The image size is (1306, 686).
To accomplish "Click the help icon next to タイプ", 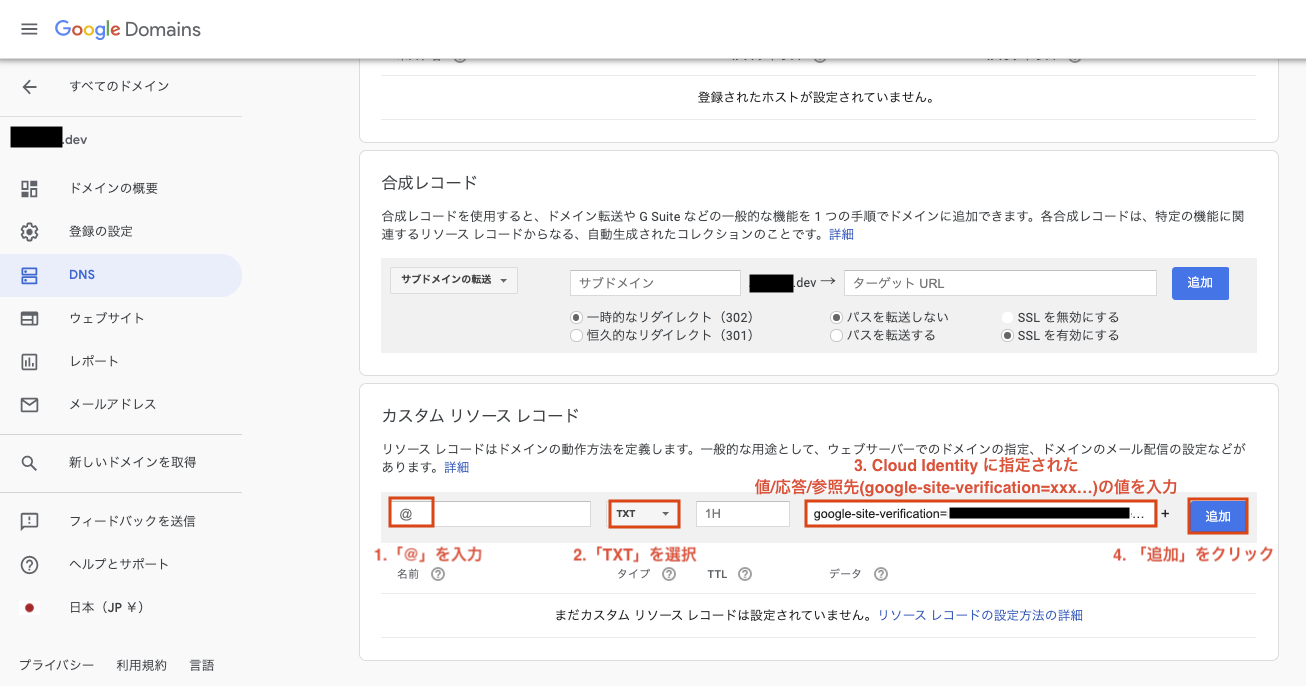I will tap(669, 574).
